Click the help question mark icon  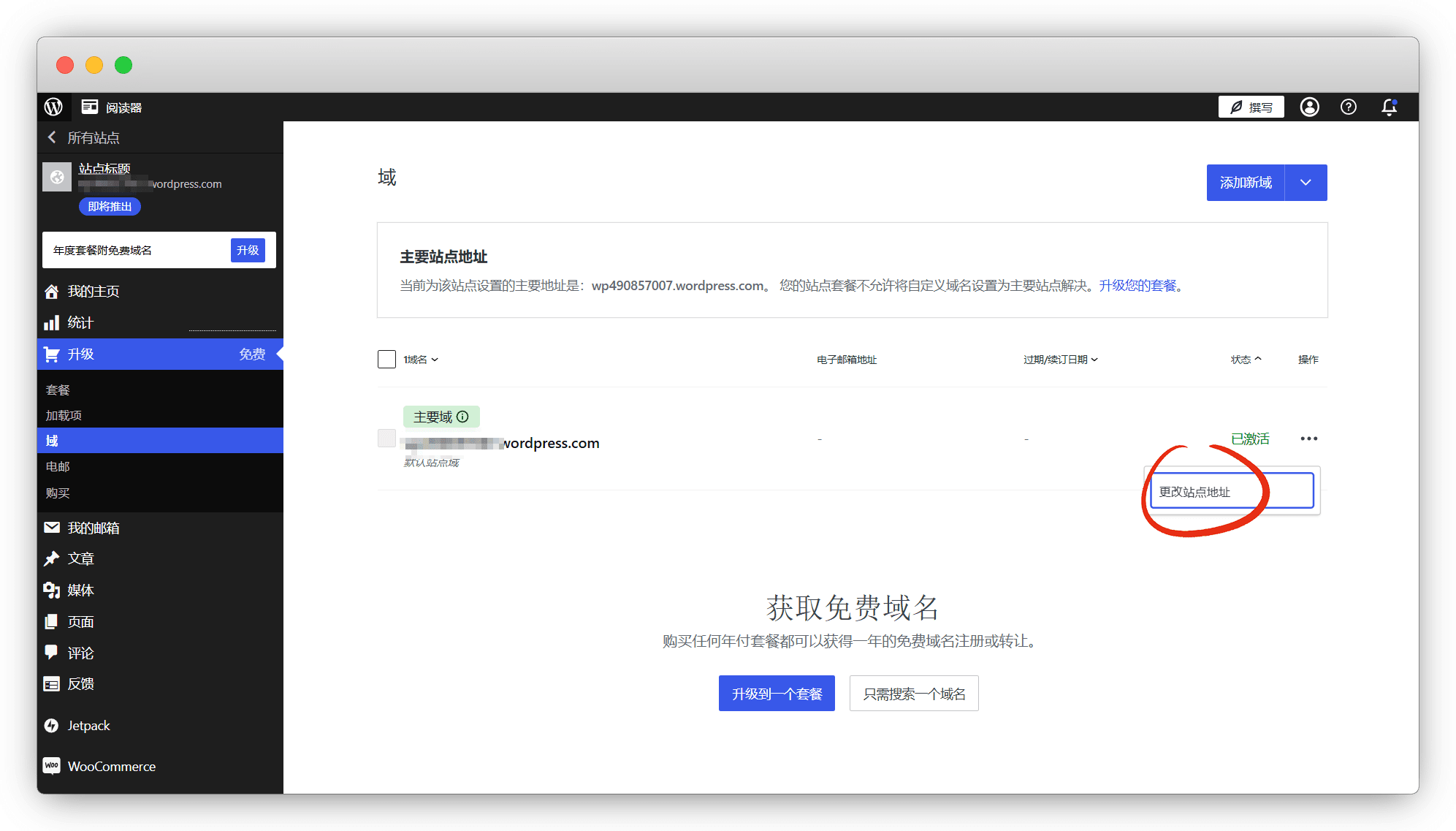coord(1348,107)
